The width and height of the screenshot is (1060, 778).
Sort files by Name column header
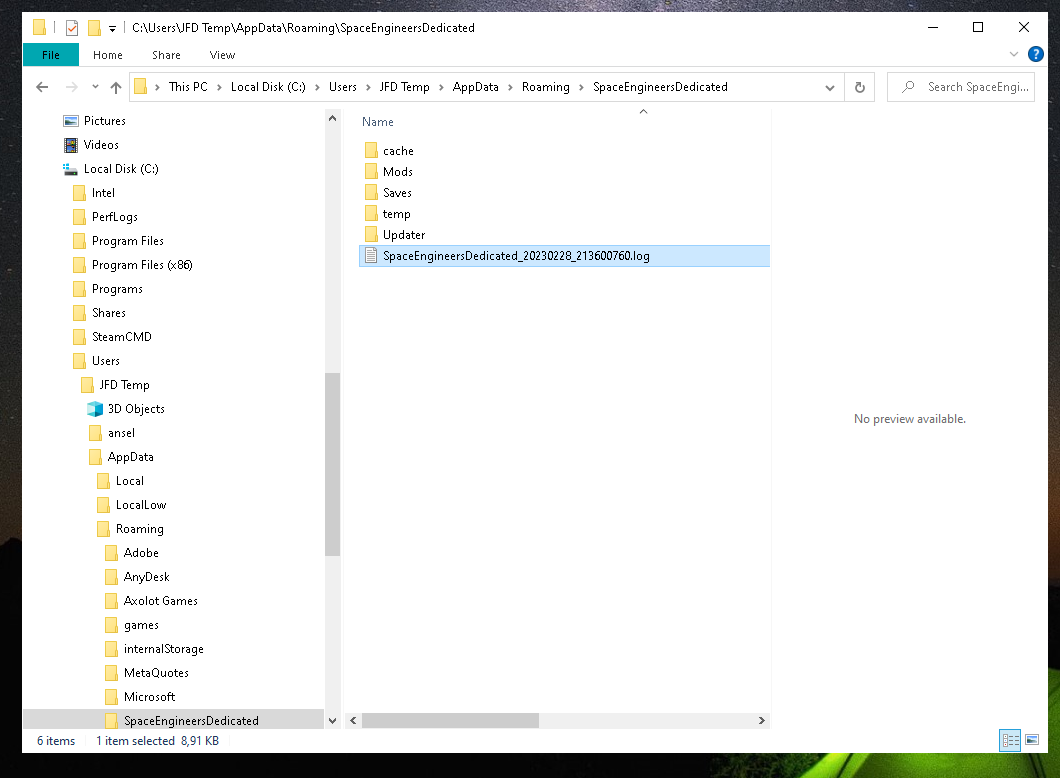pyautogui.click(x=378, y=122)
